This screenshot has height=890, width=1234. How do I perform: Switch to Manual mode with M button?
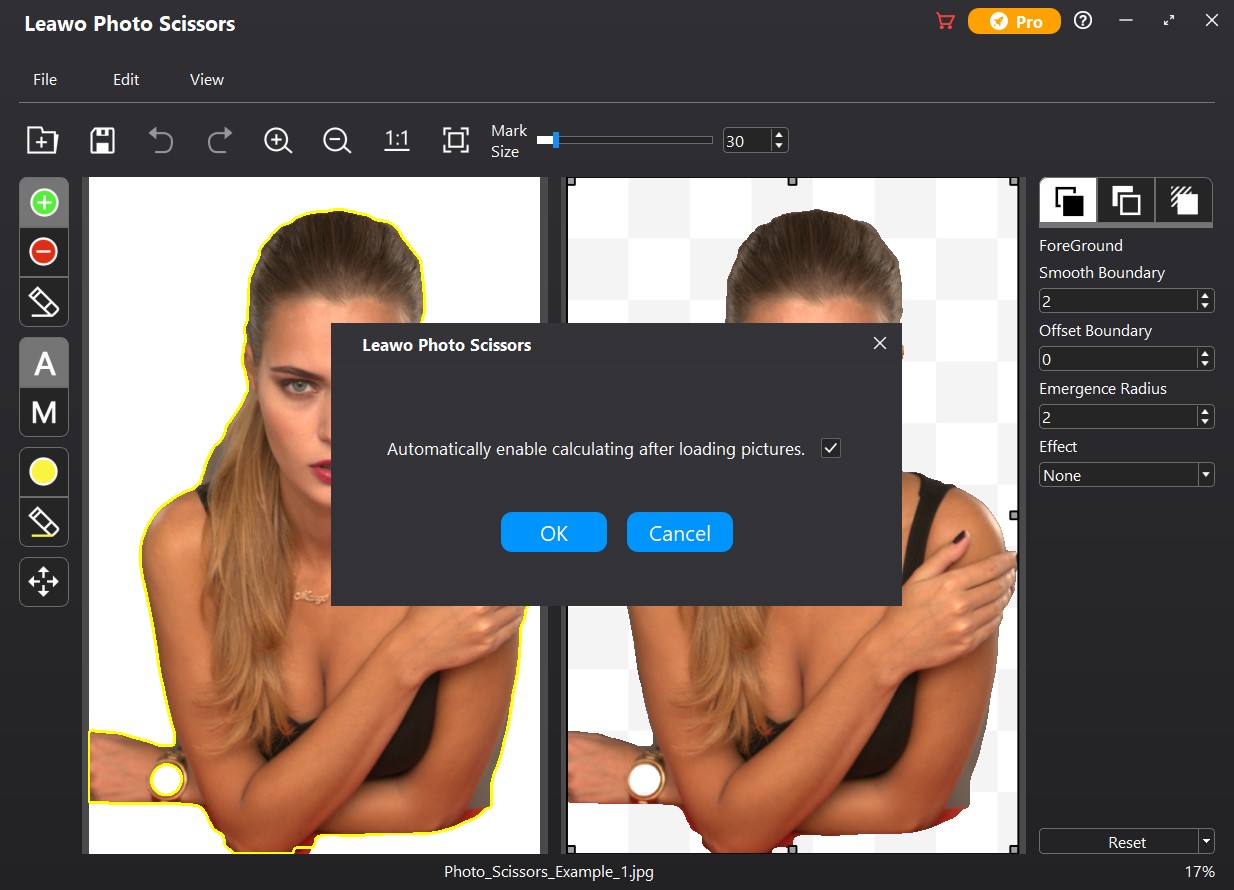(44, 412)
